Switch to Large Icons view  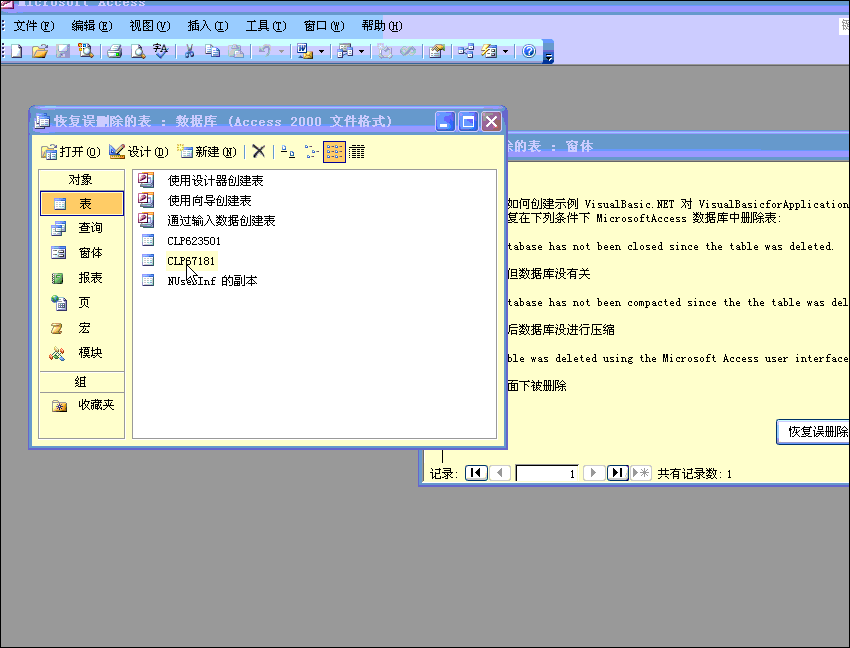click(288, 152)
